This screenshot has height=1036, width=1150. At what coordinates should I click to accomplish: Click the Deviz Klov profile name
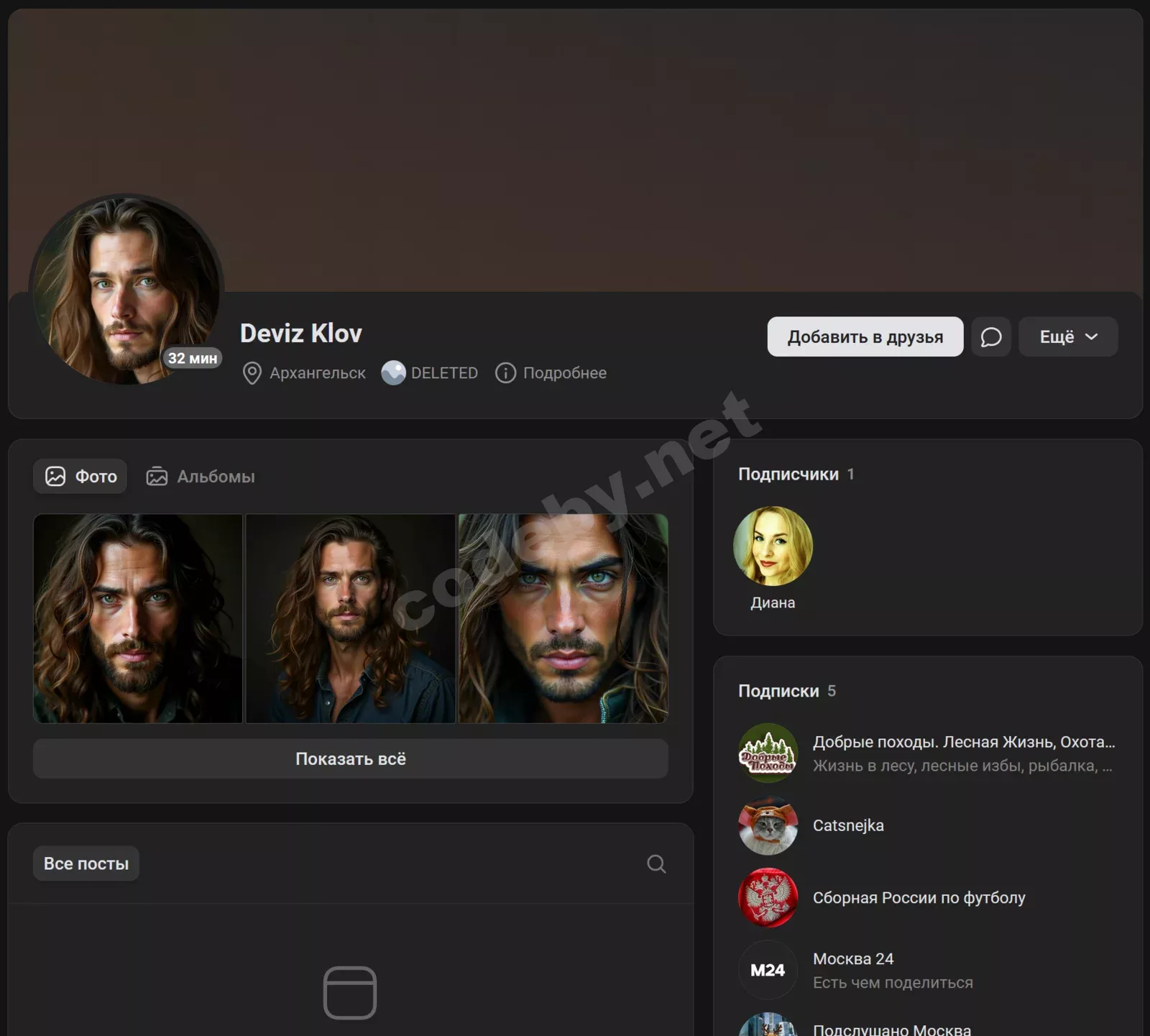301,334
